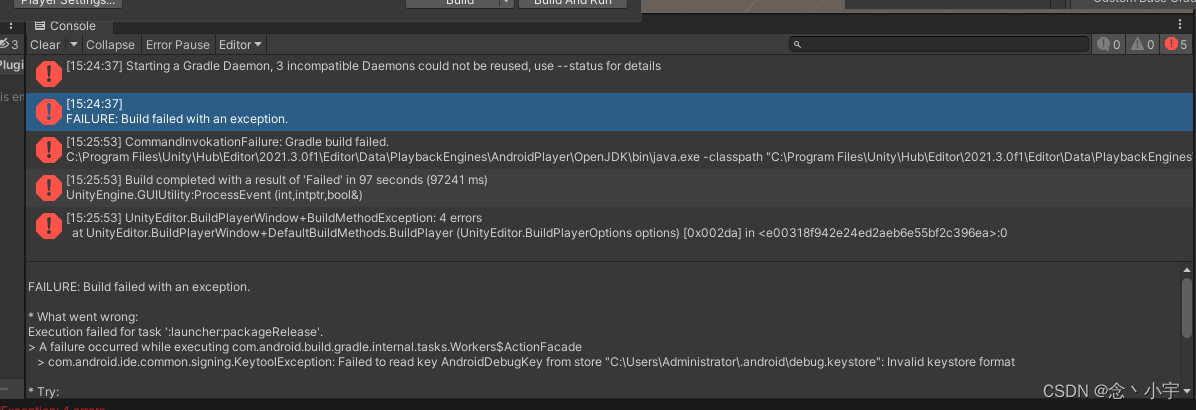Click the Build And Run button
1196x410 pixels.
click(572, 3)
